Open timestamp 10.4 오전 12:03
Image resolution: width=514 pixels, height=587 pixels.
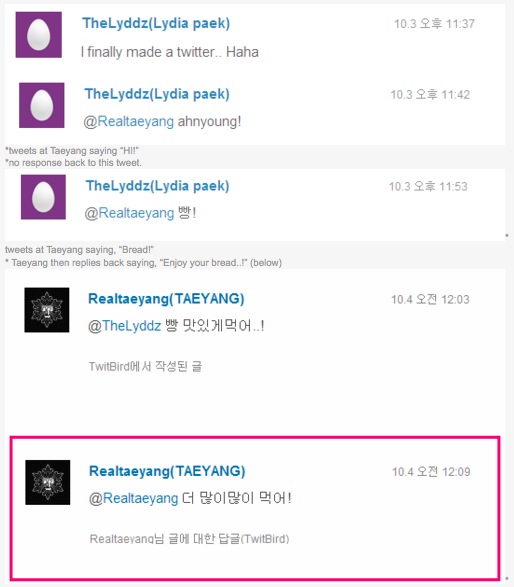pos(430,299)
